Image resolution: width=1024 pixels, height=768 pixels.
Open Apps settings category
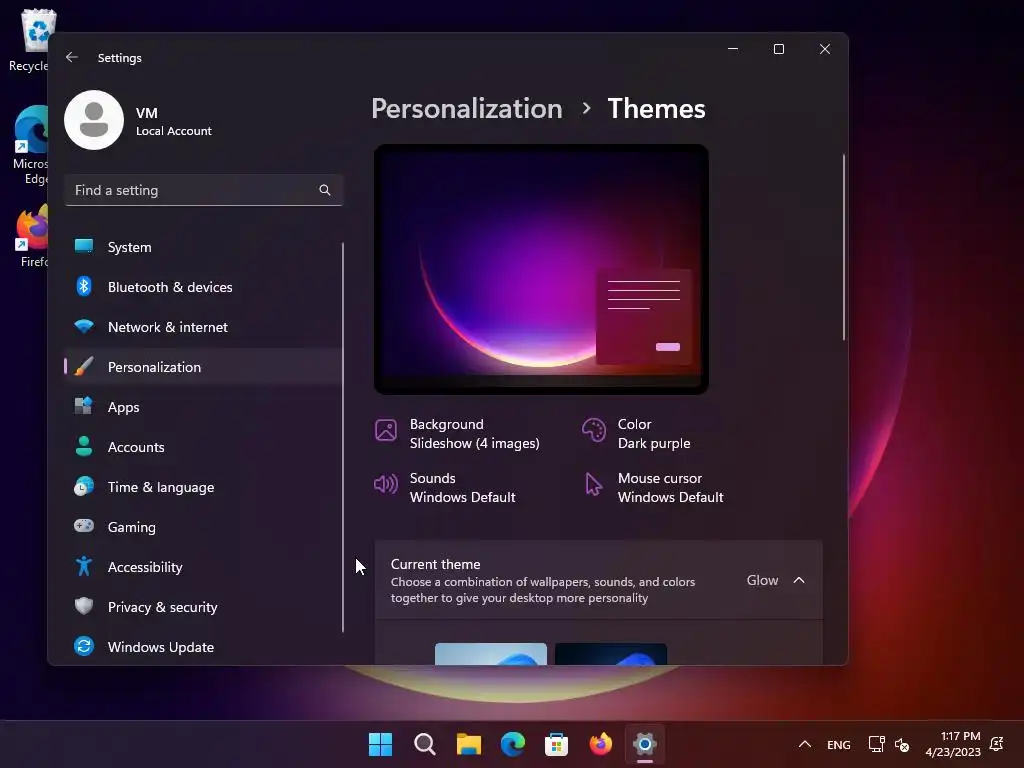coord(202,407)
